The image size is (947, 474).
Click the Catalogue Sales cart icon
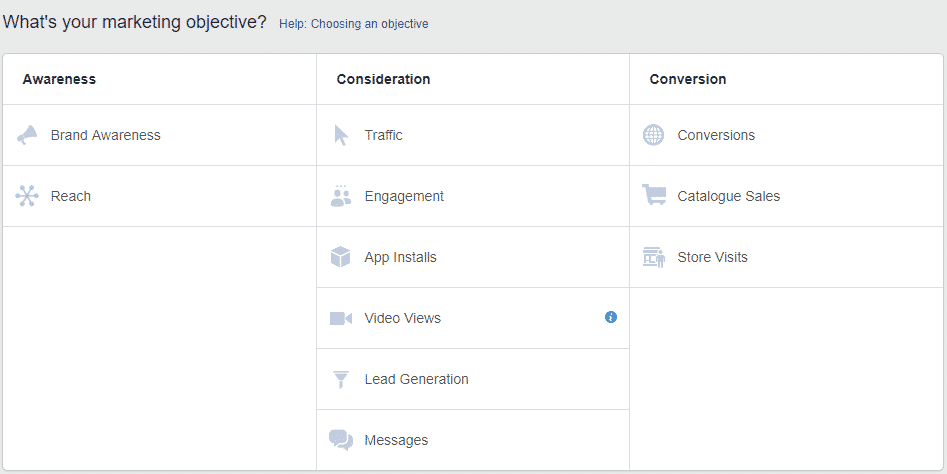(x=654, y=196)
